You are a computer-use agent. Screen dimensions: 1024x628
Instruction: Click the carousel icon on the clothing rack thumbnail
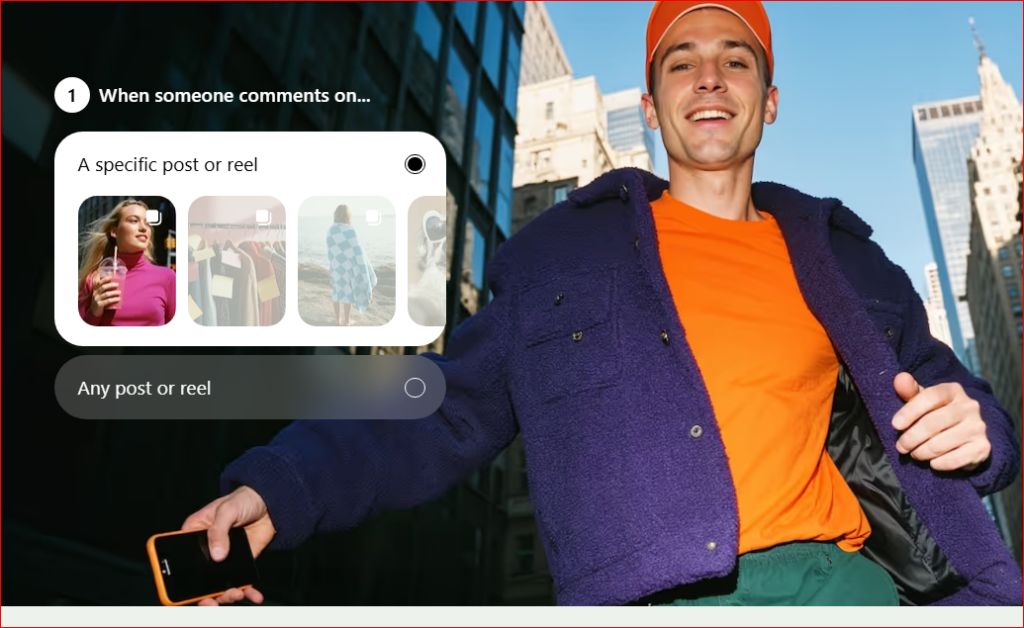pos(263,217)
